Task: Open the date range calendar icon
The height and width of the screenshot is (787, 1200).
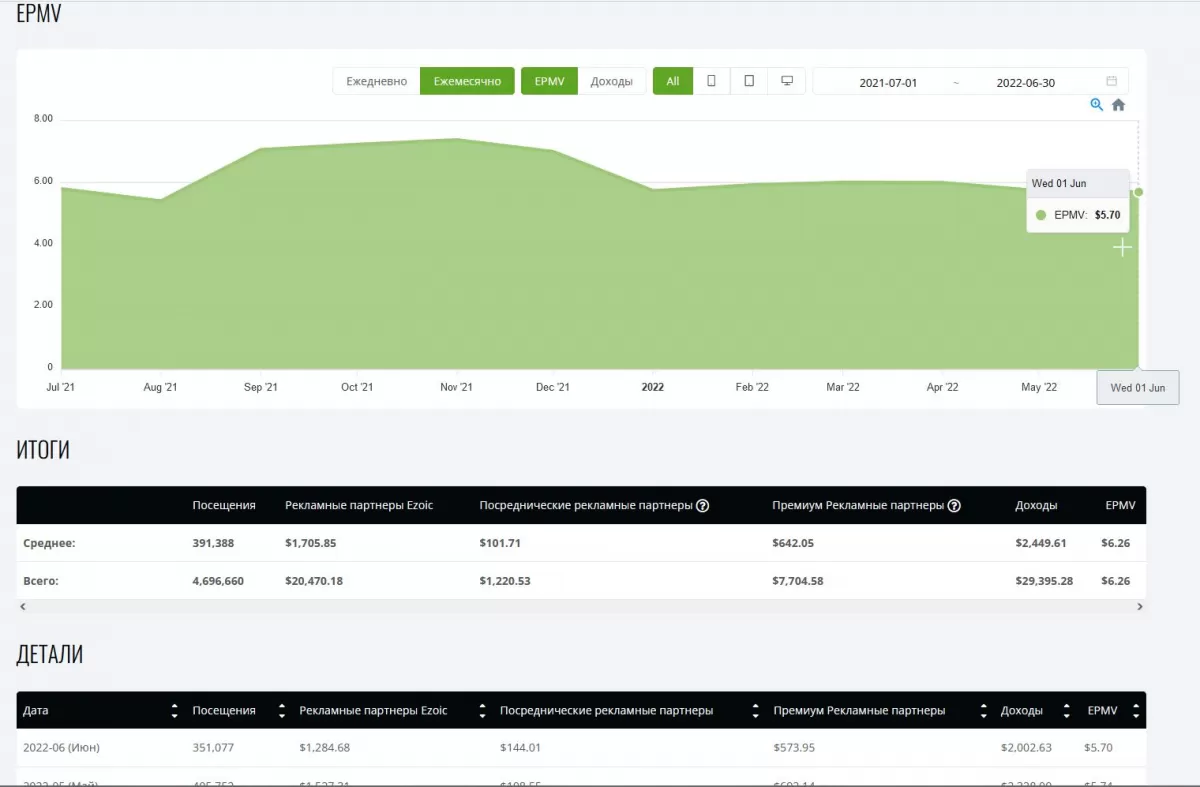Action: coord(1111,82)
